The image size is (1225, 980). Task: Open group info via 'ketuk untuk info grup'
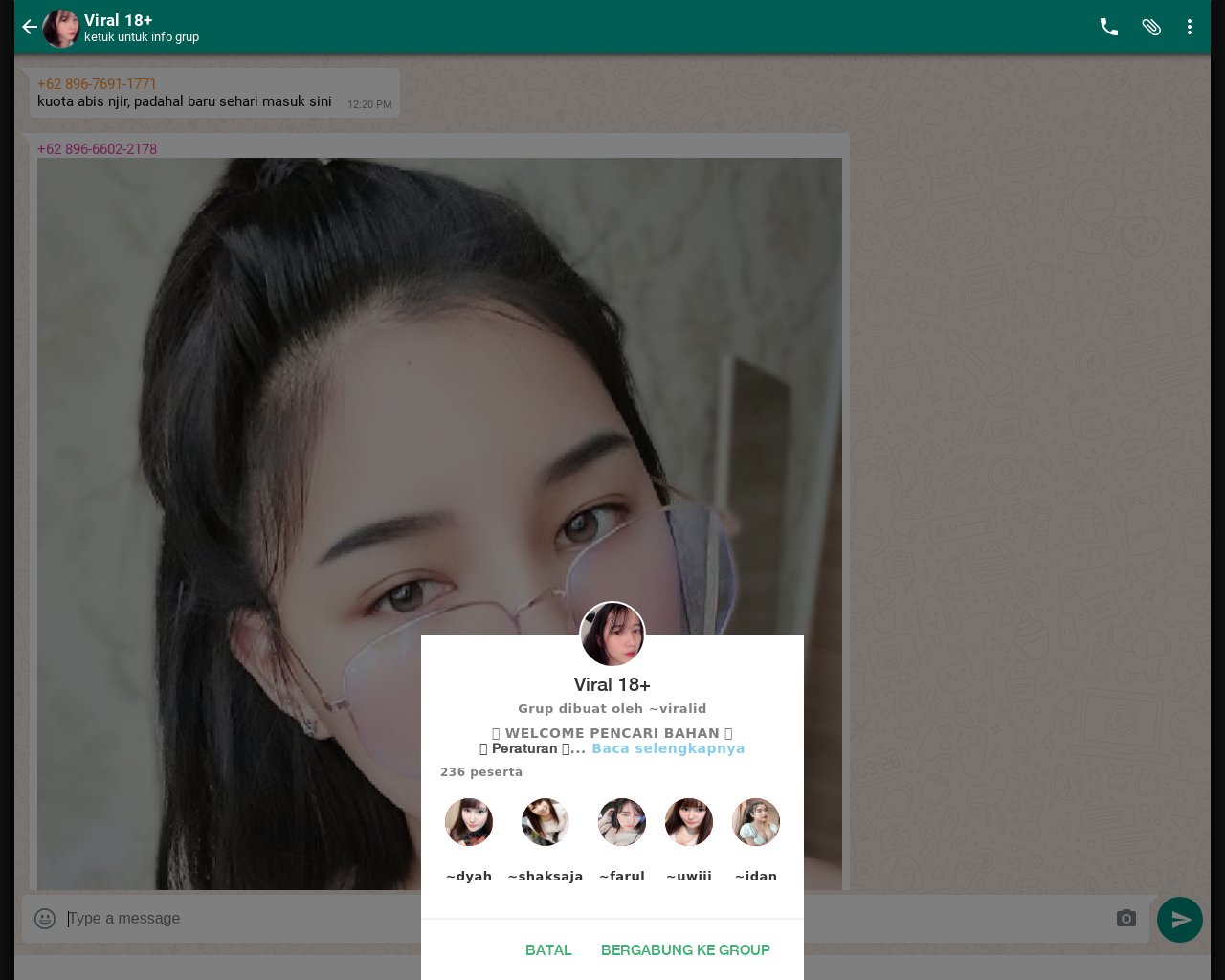pyautogui.click(x=142, y=37)
